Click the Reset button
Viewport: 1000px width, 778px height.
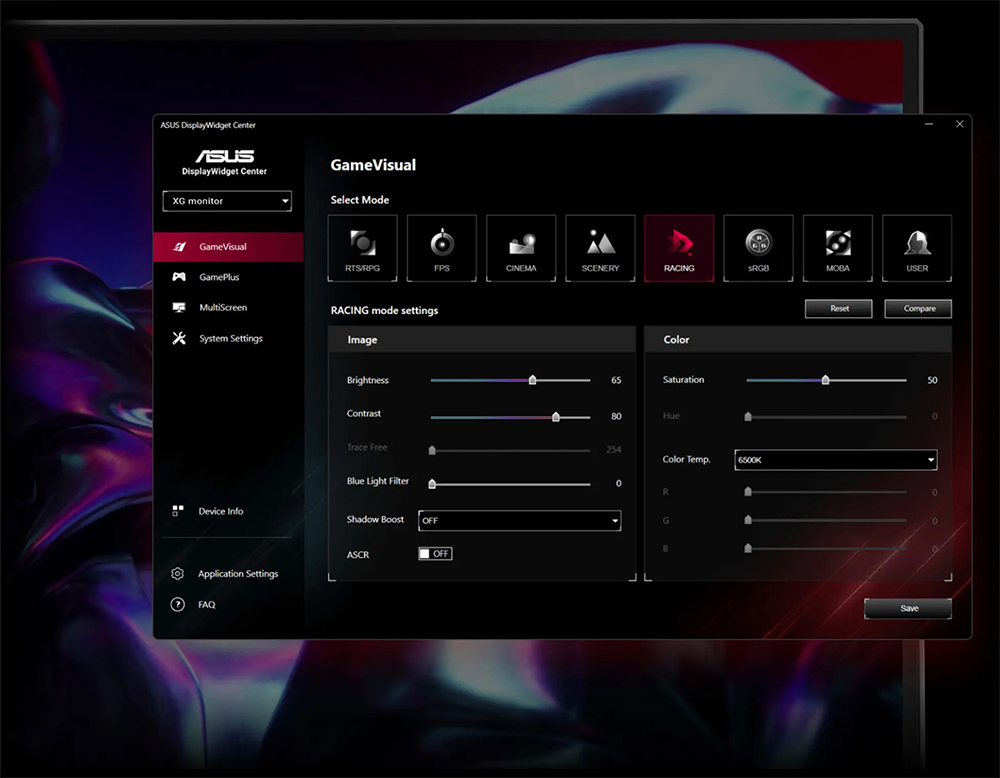[838, 309]
